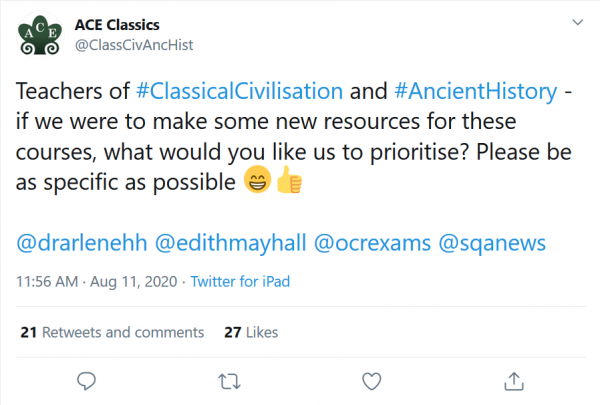Like the tweet with heart icon
The image size is (600, 405).
372,381
